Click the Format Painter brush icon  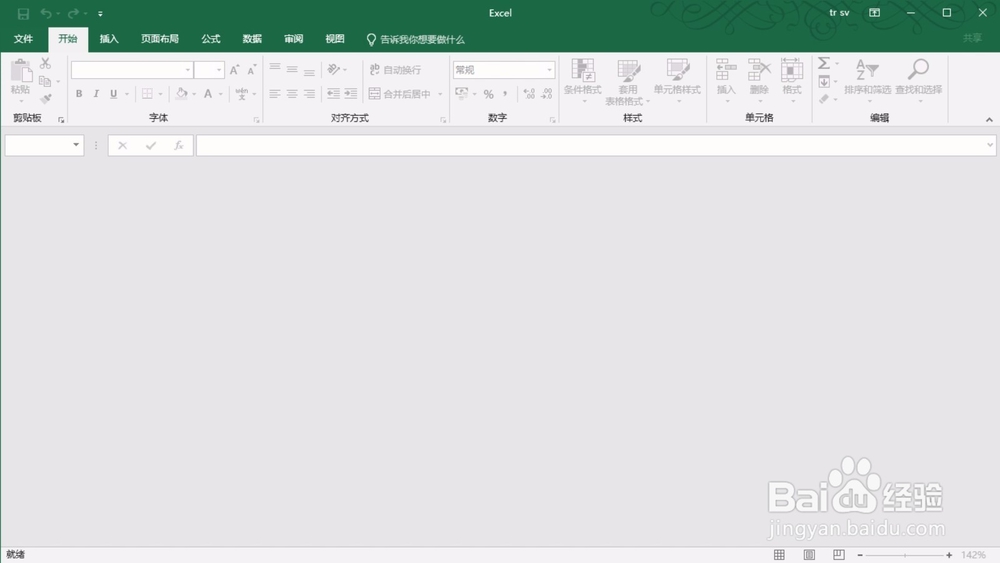coord(45,99)
